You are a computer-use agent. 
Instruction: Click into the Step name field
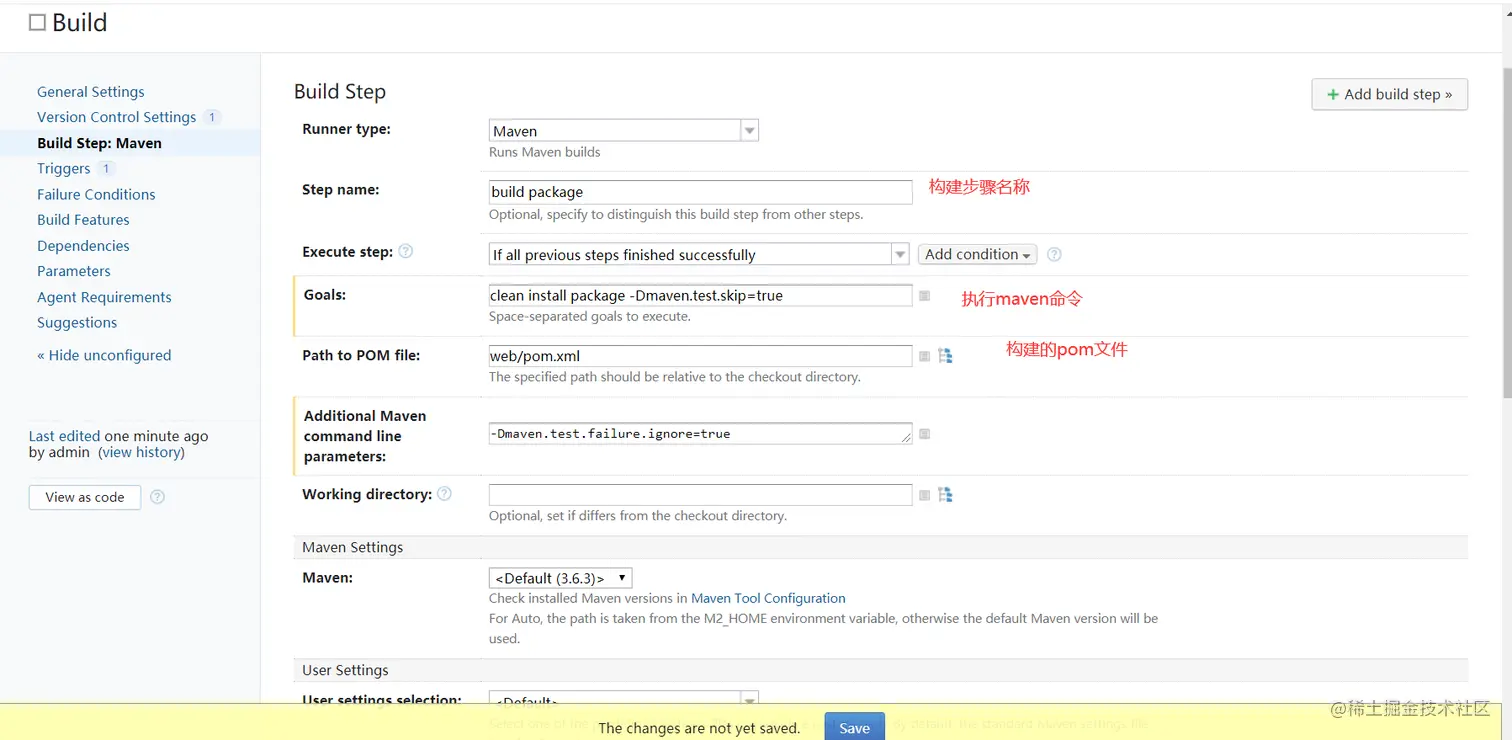coord(700,192)
